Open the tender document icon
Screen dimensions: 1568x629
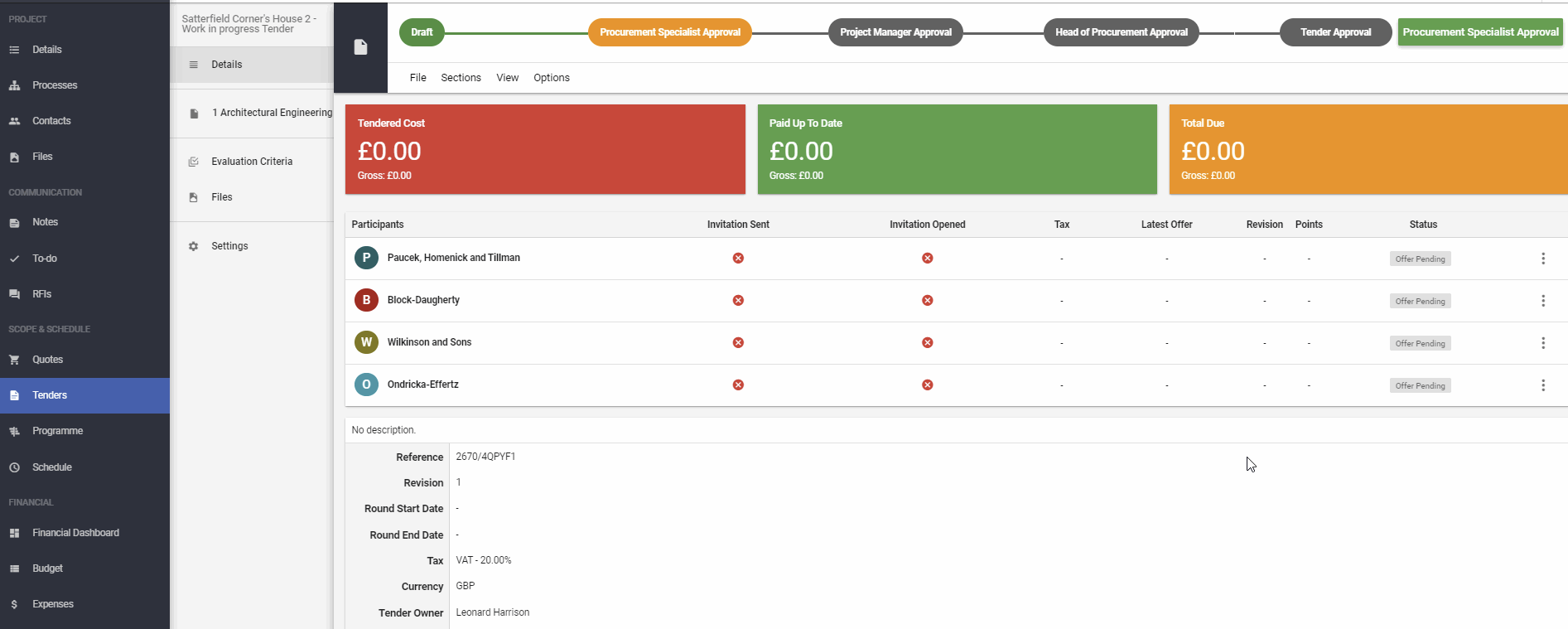click(x=360, y=47)
